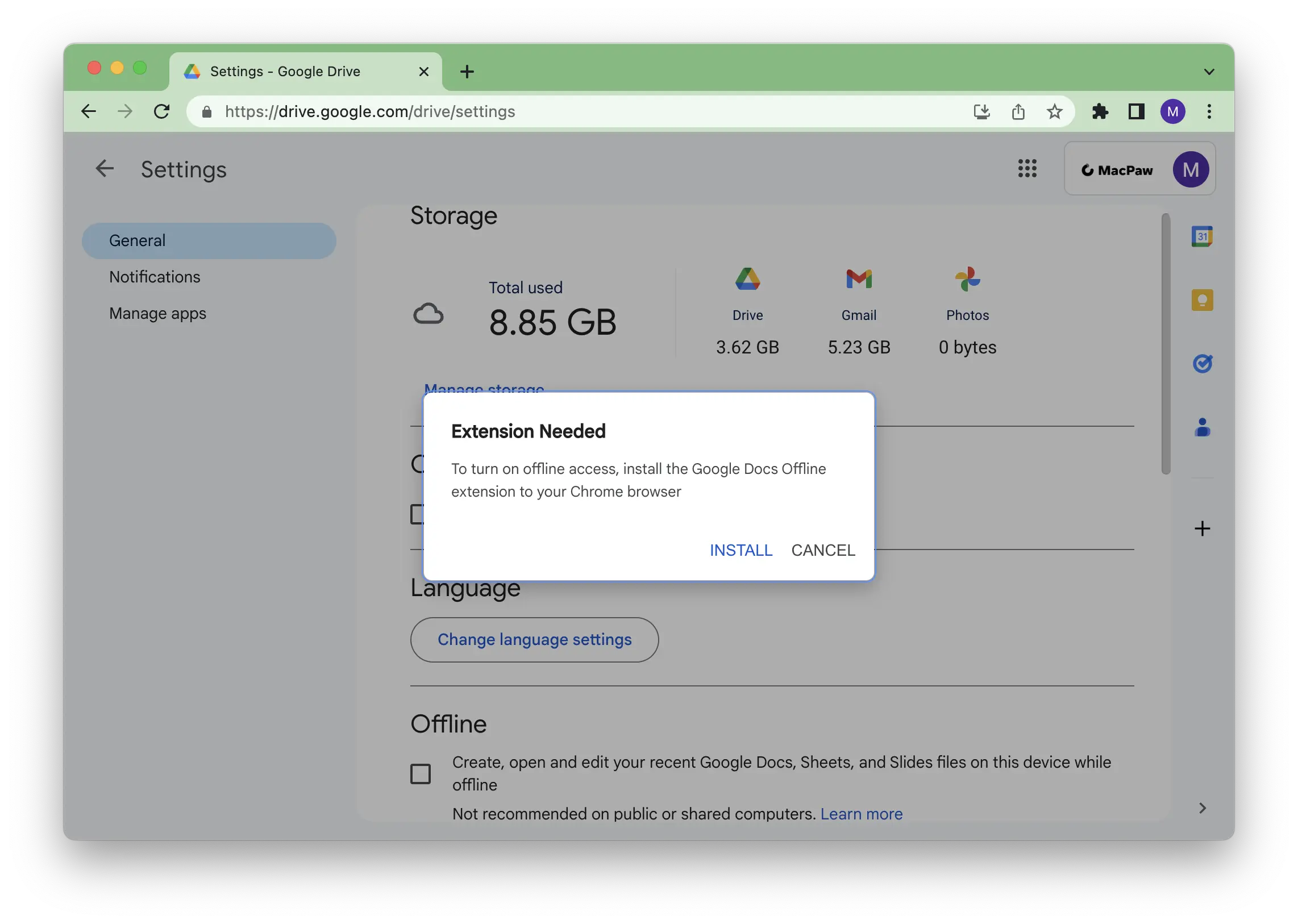Screen dimensions: 1298x924
Task: Click the puzzle piece extensions icon in toolbar
Action: click(x=1100, y=111)
